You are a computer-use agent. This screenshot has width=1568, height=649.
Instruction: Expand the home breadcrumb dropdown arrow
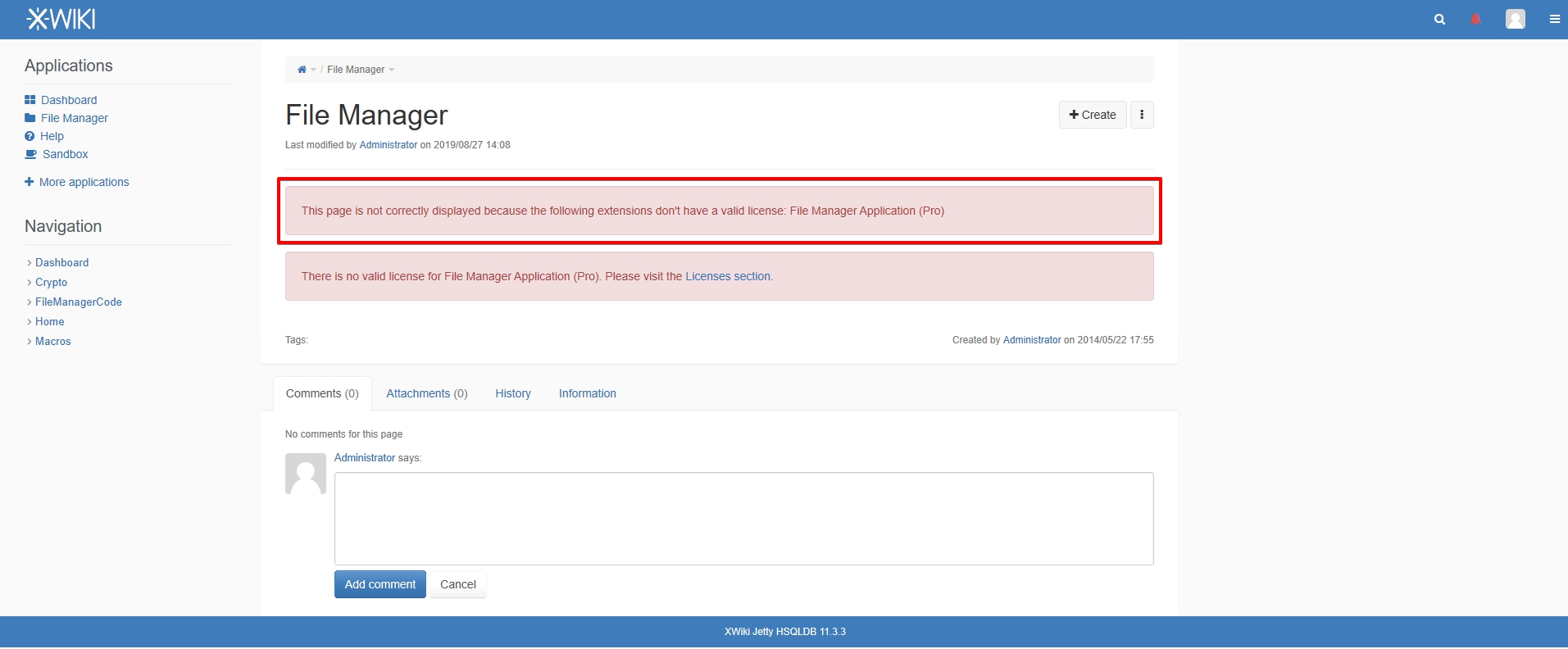[313, 70]
